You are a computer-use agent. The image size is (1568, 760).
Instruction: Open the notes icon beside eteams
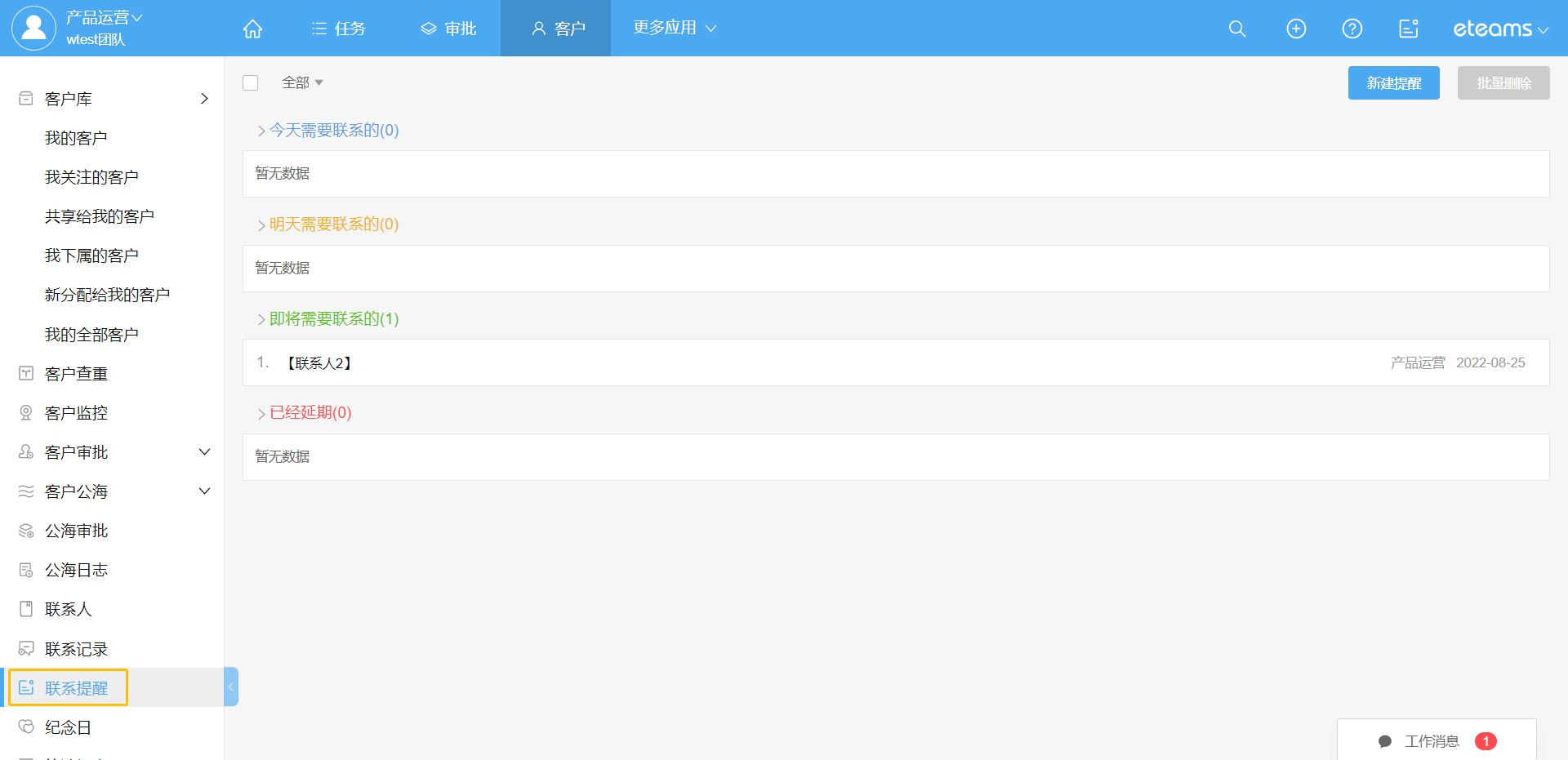point(1408,29)
